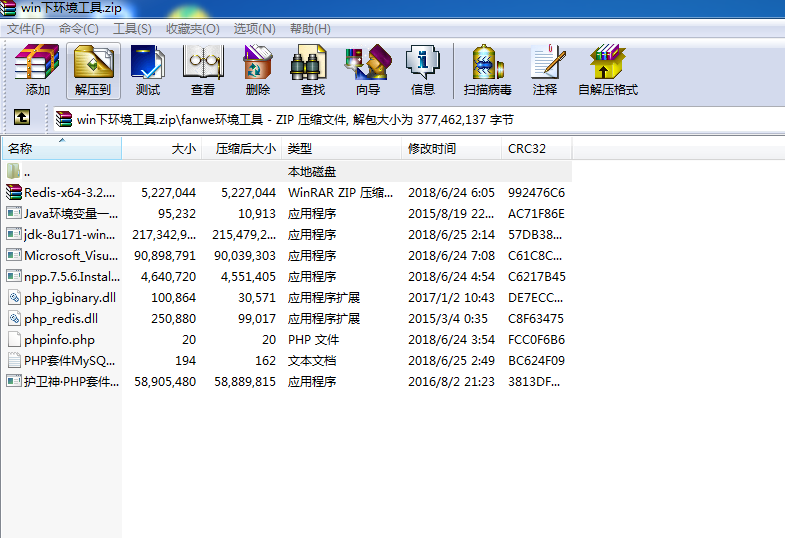Select the Microsoft_Visu application icon
This screenshot has width=785, height=538.
pyautogui.click(x=14, y=255)
